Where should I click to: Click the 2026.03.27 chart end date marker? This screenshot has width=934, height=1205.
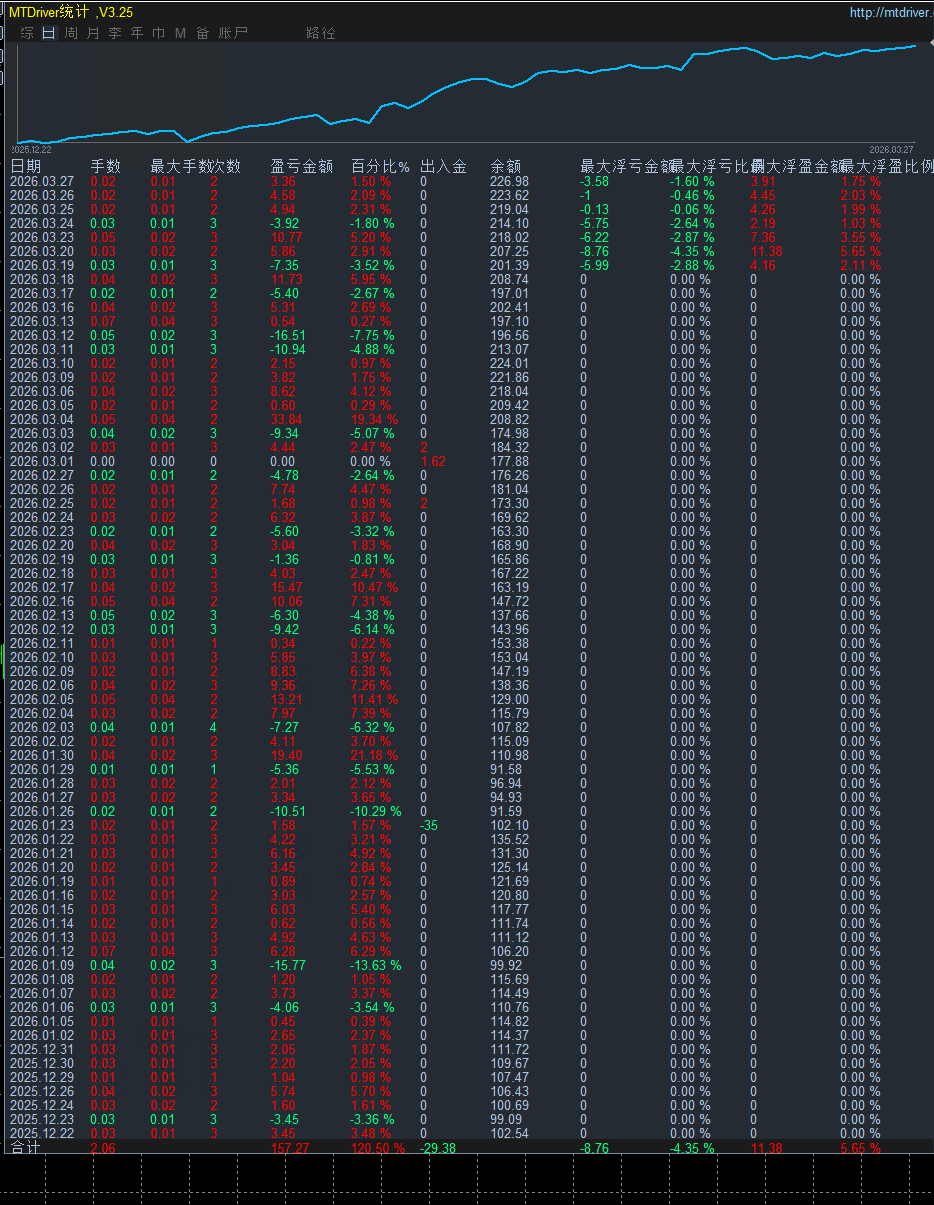pyautogui.click(x=891, y=149)
